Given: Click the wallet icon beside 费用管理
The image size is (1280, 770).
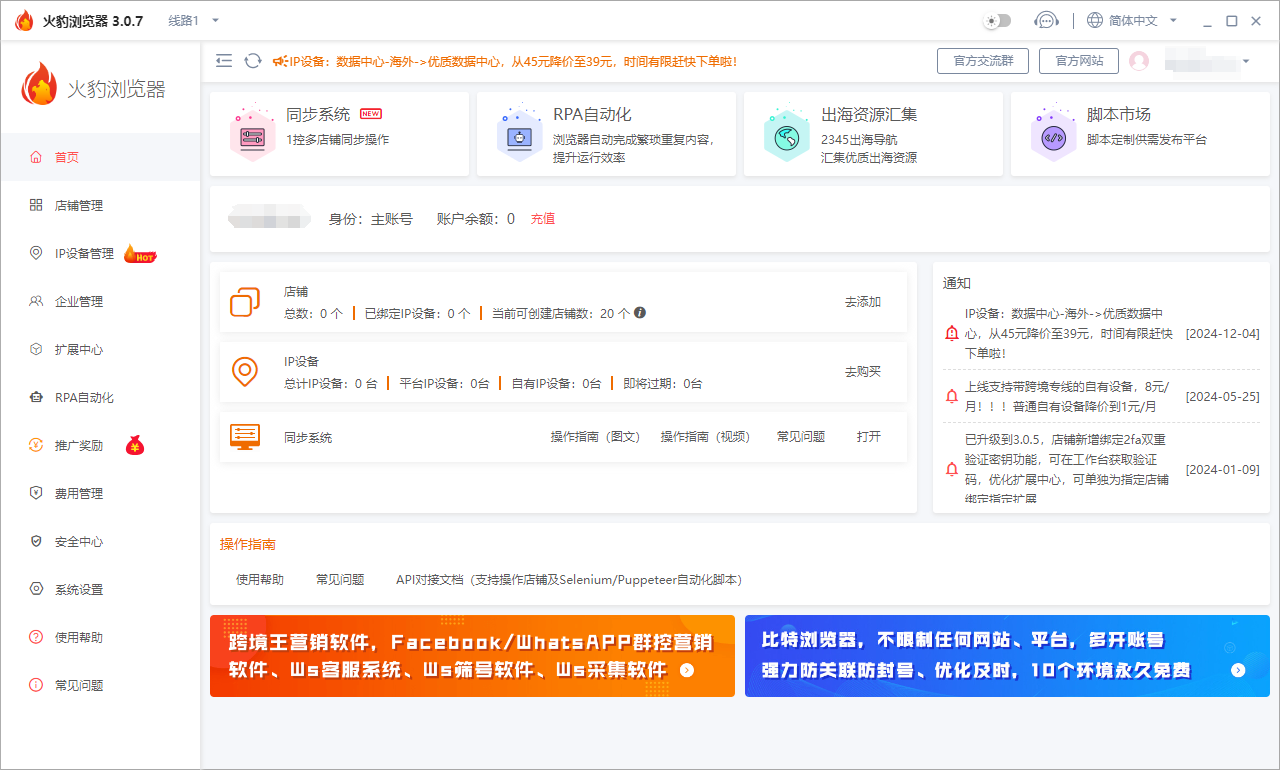Looking at the screenshot, I should [x=36, y=493].
